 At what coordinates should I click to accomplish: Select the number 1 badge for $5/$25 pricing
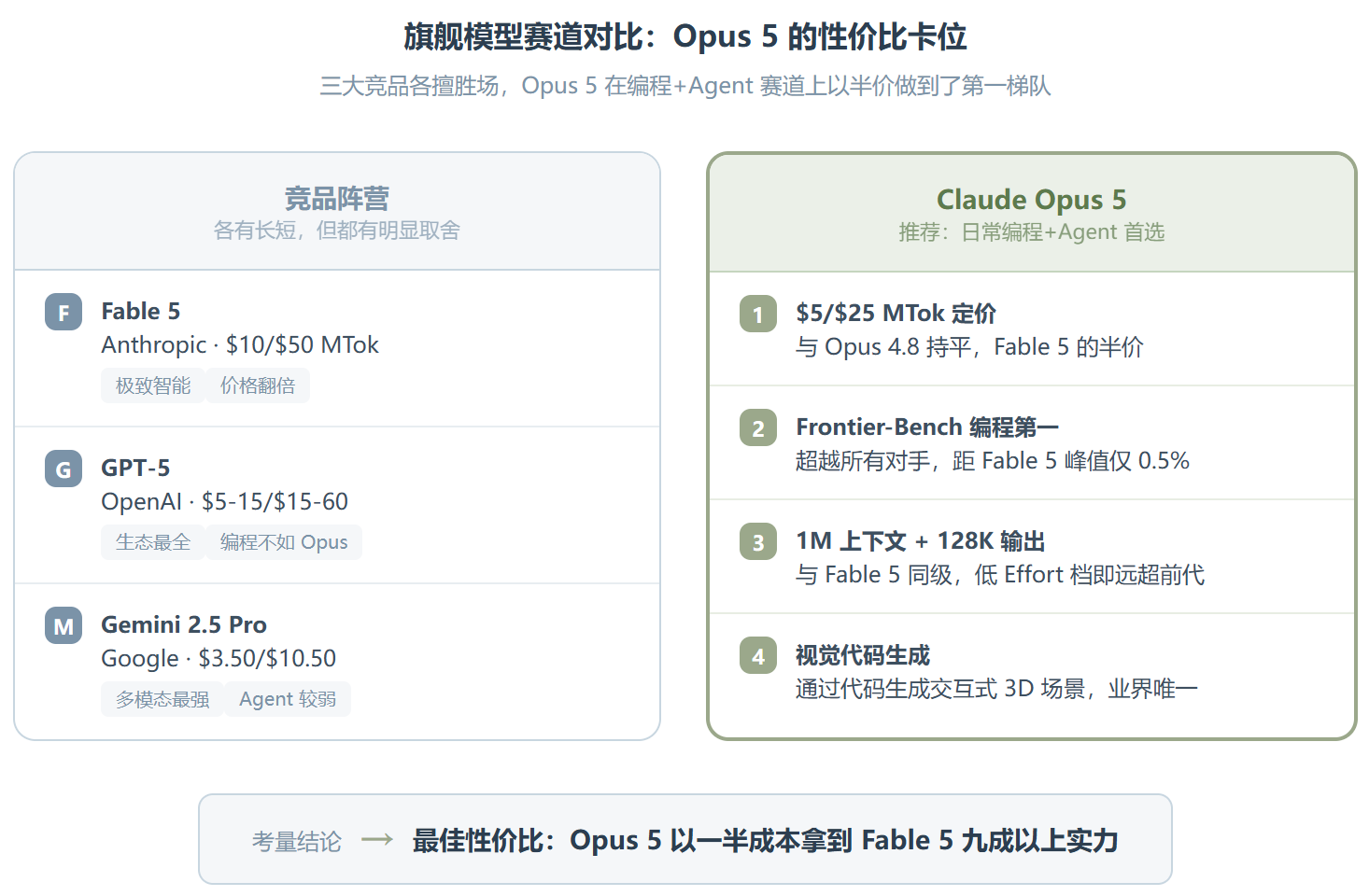758,314
